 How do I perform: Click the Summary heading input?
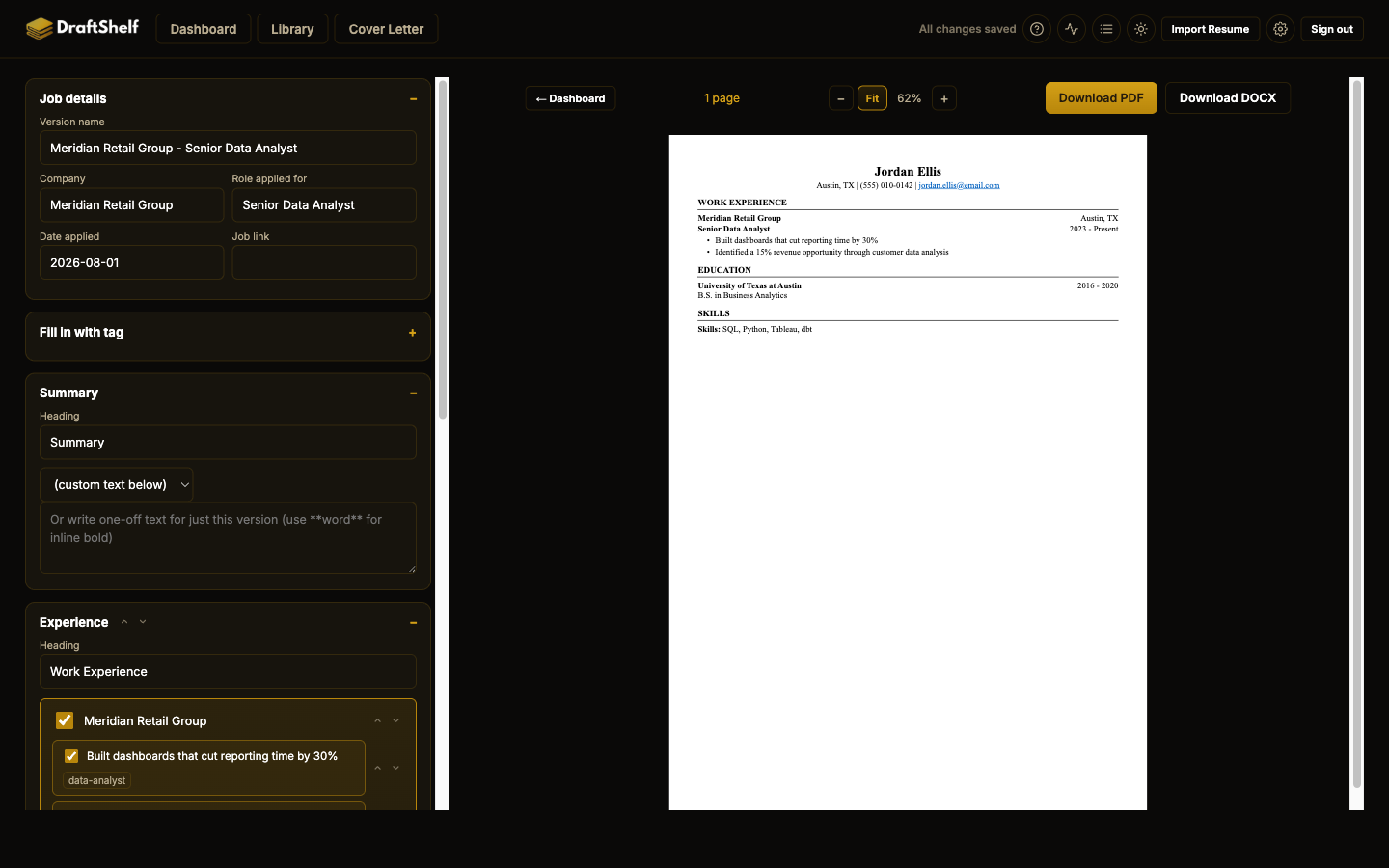pyautogui.click(x=228, y=442)
